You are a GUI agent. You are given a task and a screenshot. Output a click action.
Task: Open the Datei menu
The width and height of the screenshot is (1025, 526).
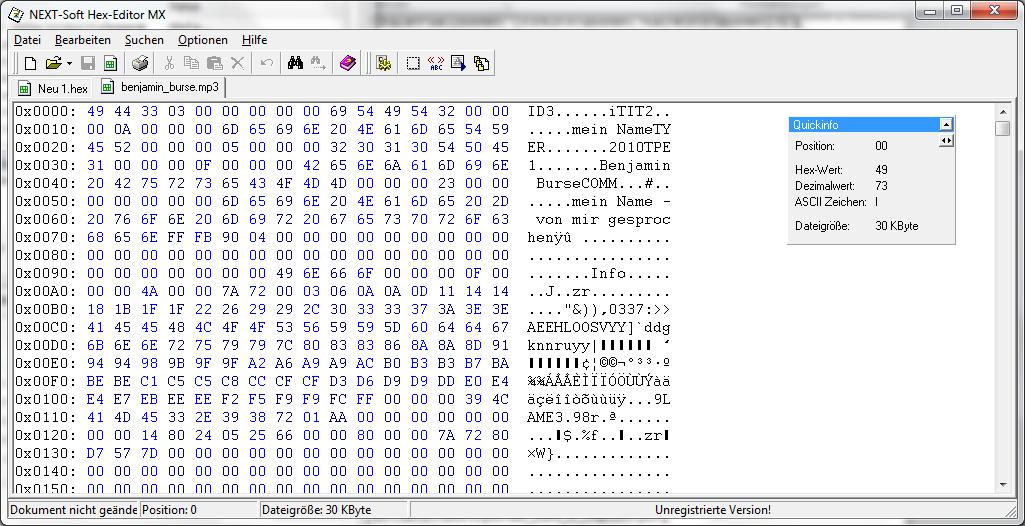[x=27, y=40]
